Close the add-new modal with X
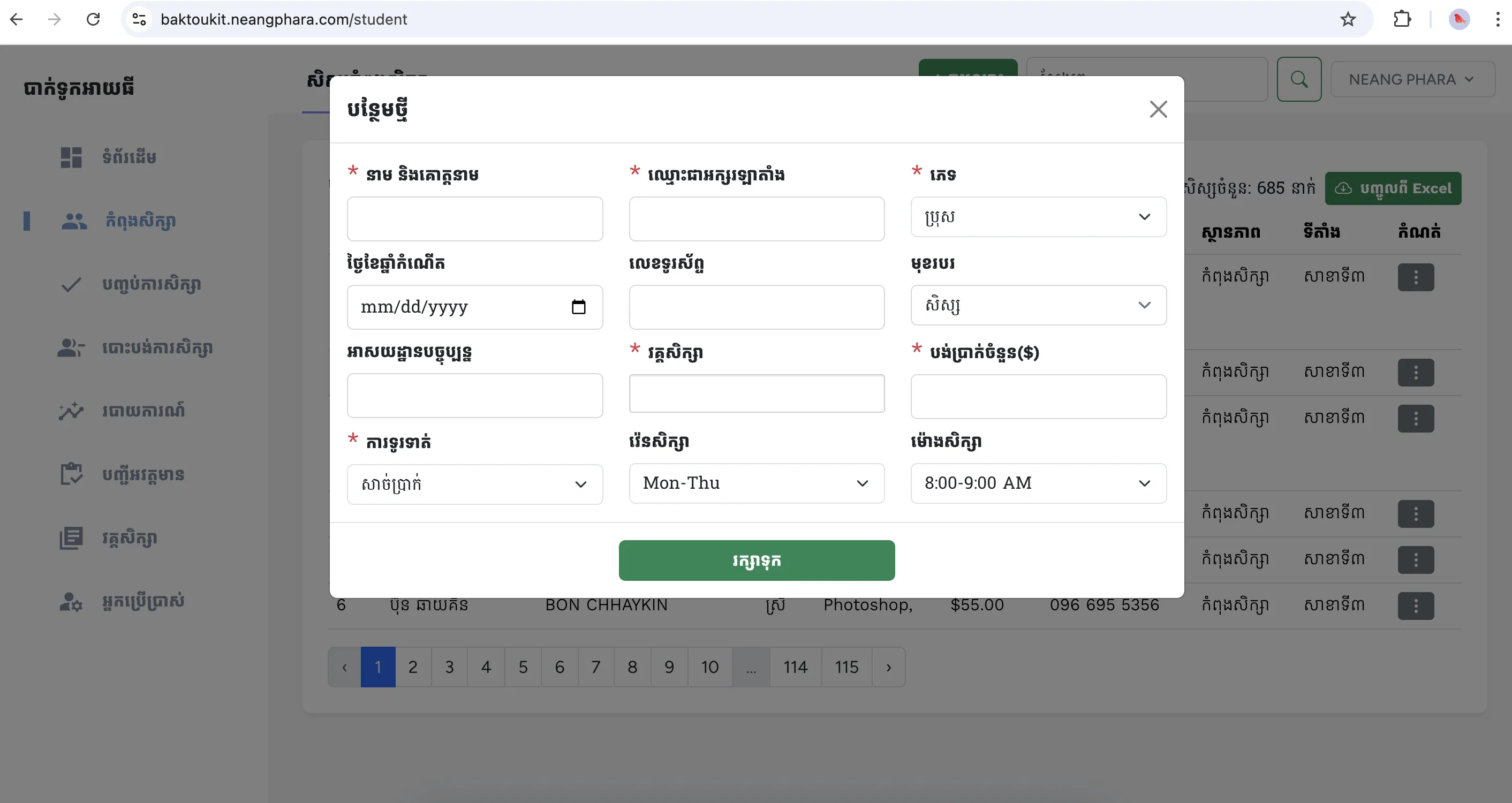 coord(1158,109)
